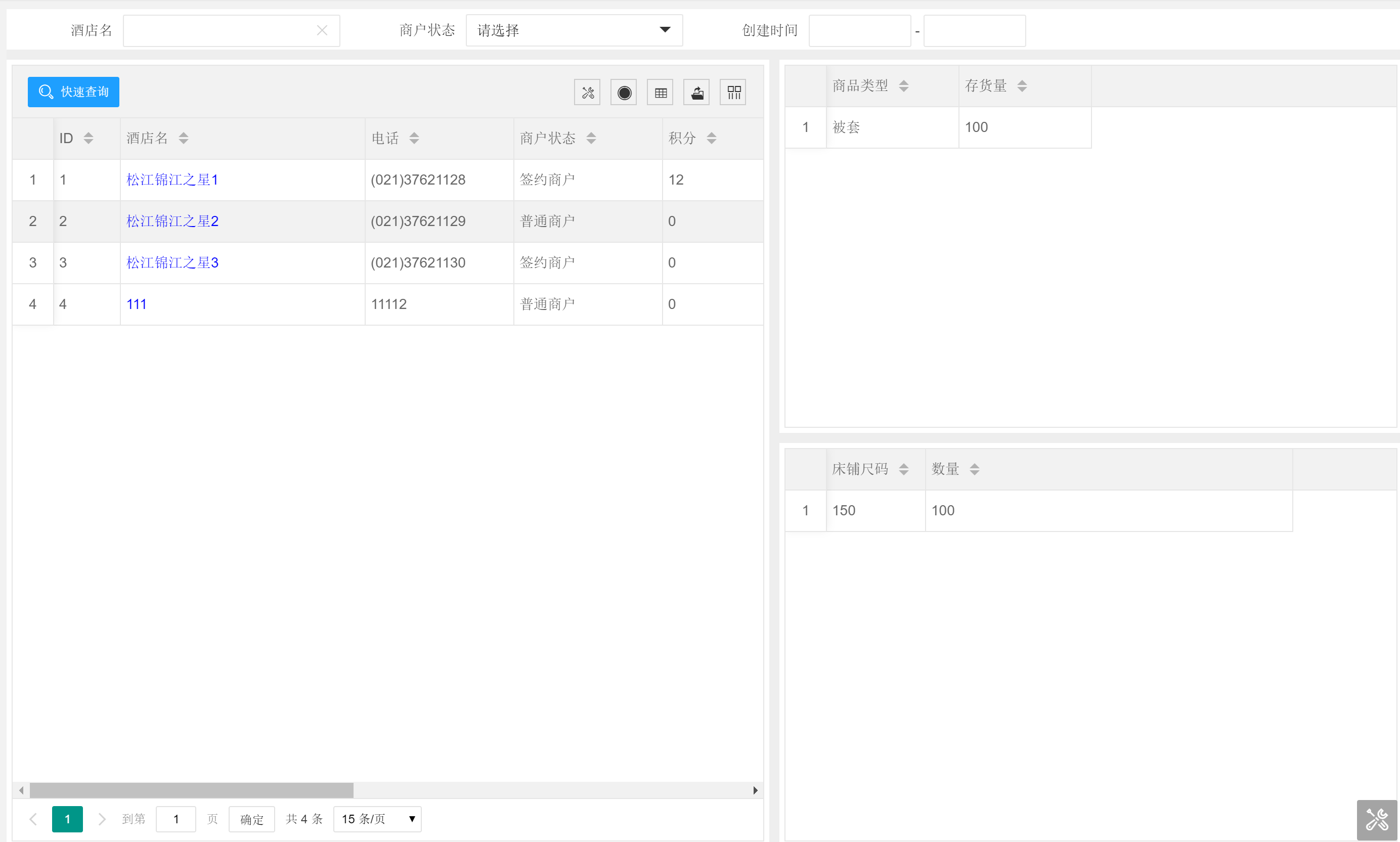Click the column filter icon in the table toolbar
Screen dimensions: 1400x842
click(733, 93)
